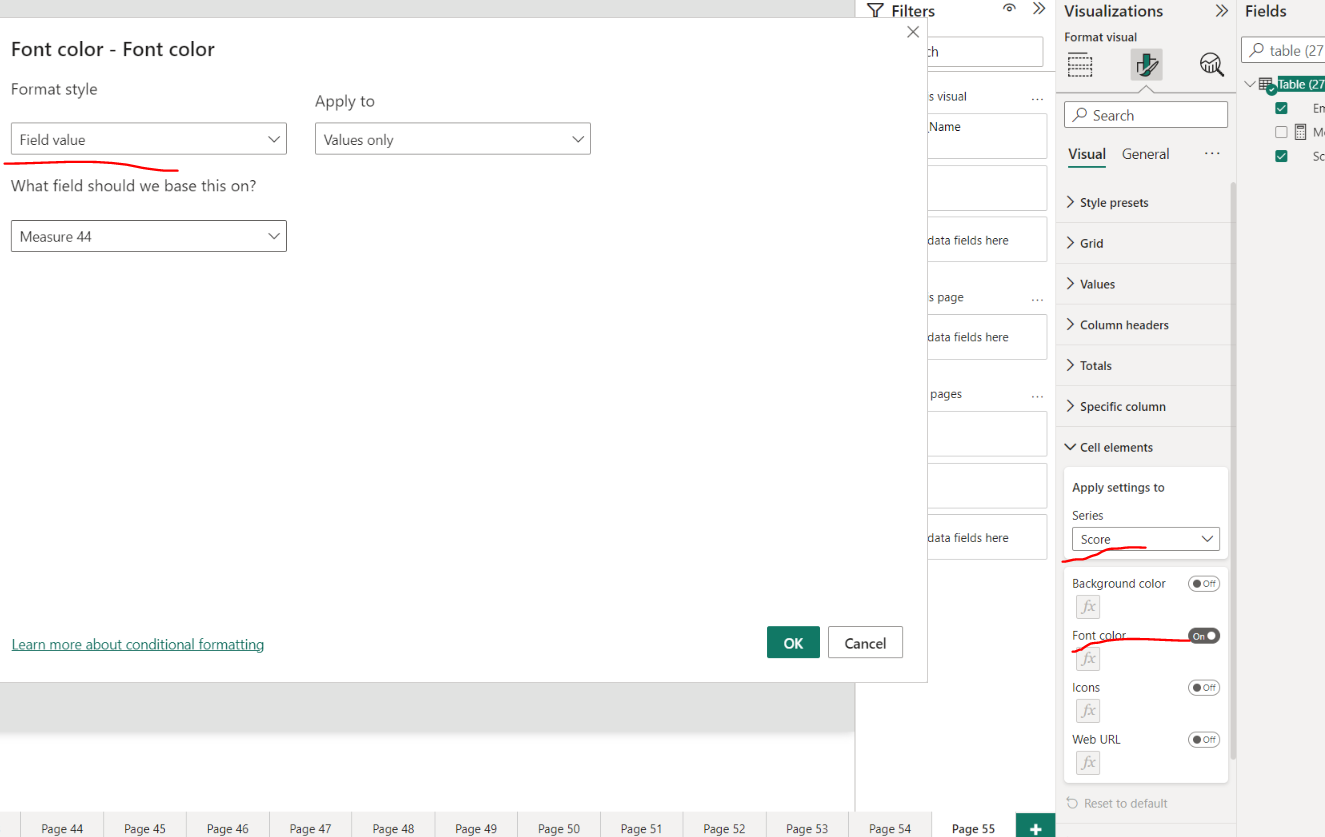The width and height of the screenshot is (1325, 837).
Task: Open the Measure 44 field dropdown
Action: coord(149,236)
